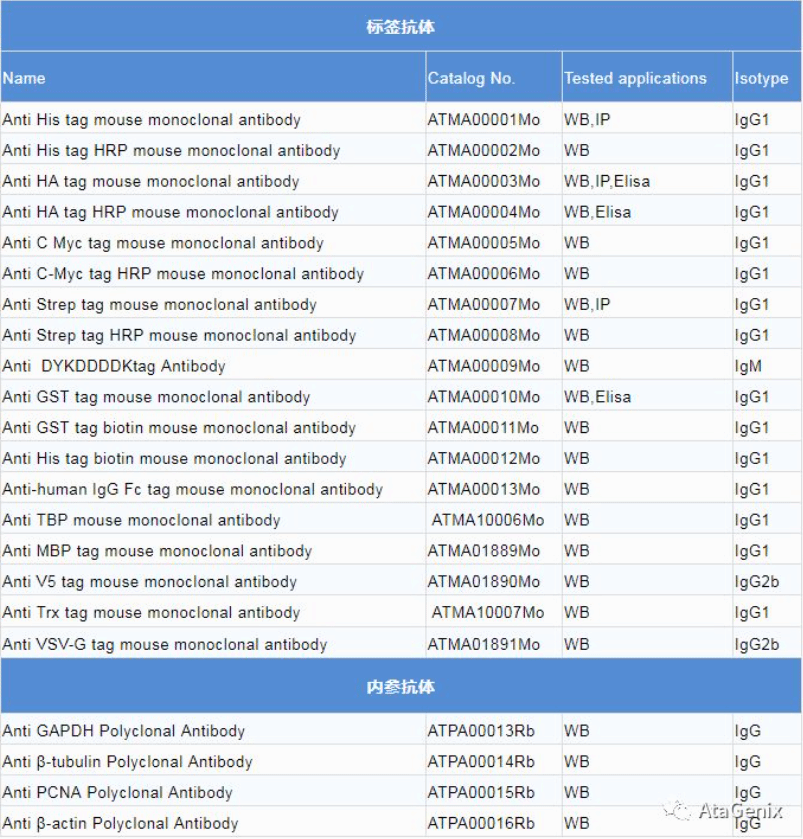Click 'Anti His tag HRP mouse monoclonal antibody'
Viewport: 803px width, 839px height.
171,150
